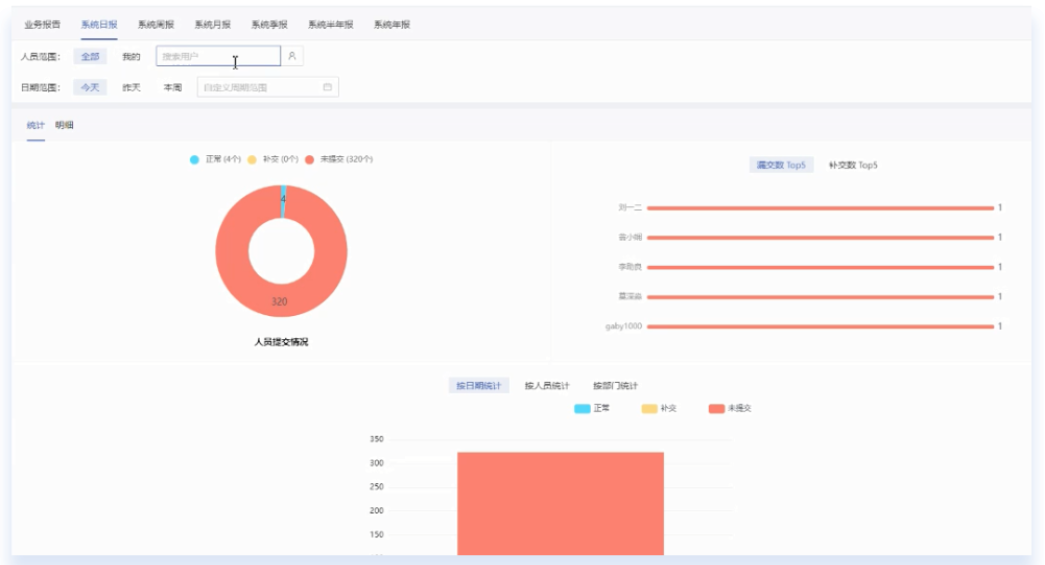Select 我的 in personnel range filter
This screenshot has height=565, width=1045.
(131, 57)
